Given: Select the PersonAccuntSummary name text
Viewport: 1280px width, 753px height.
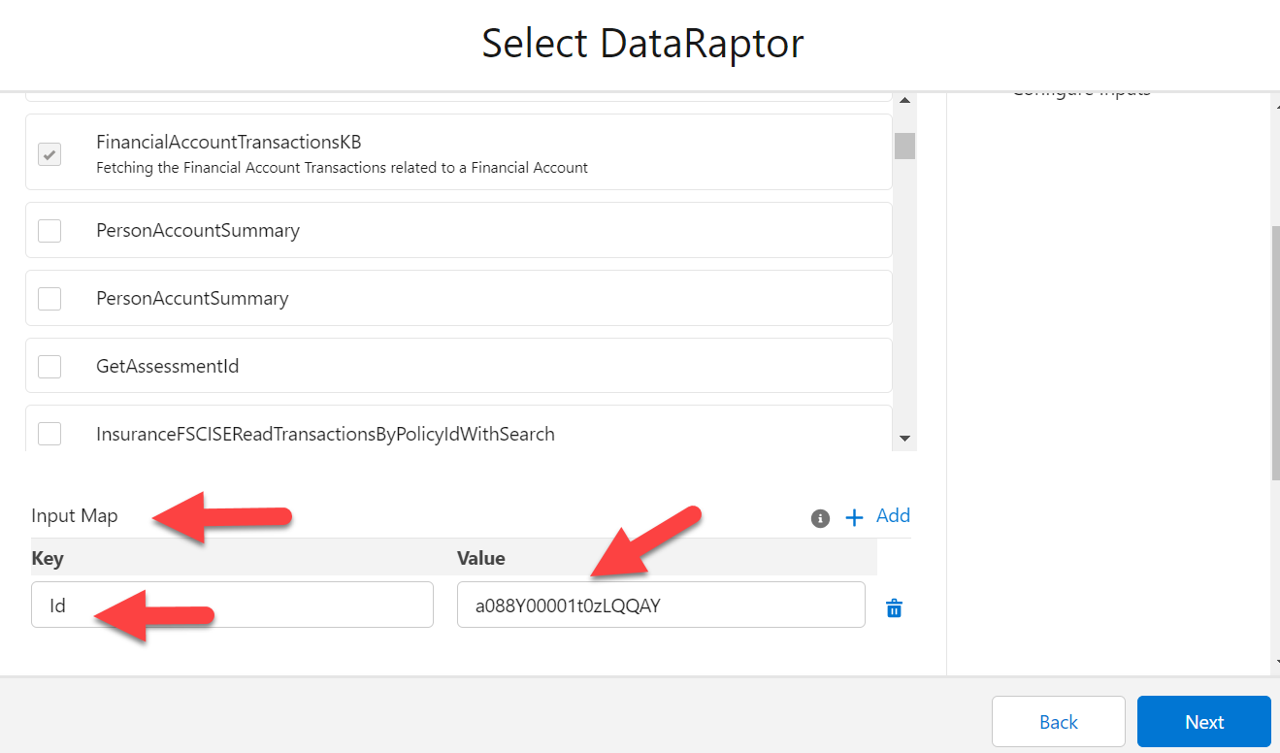Looking at the screenshot, I should [192, 298].
